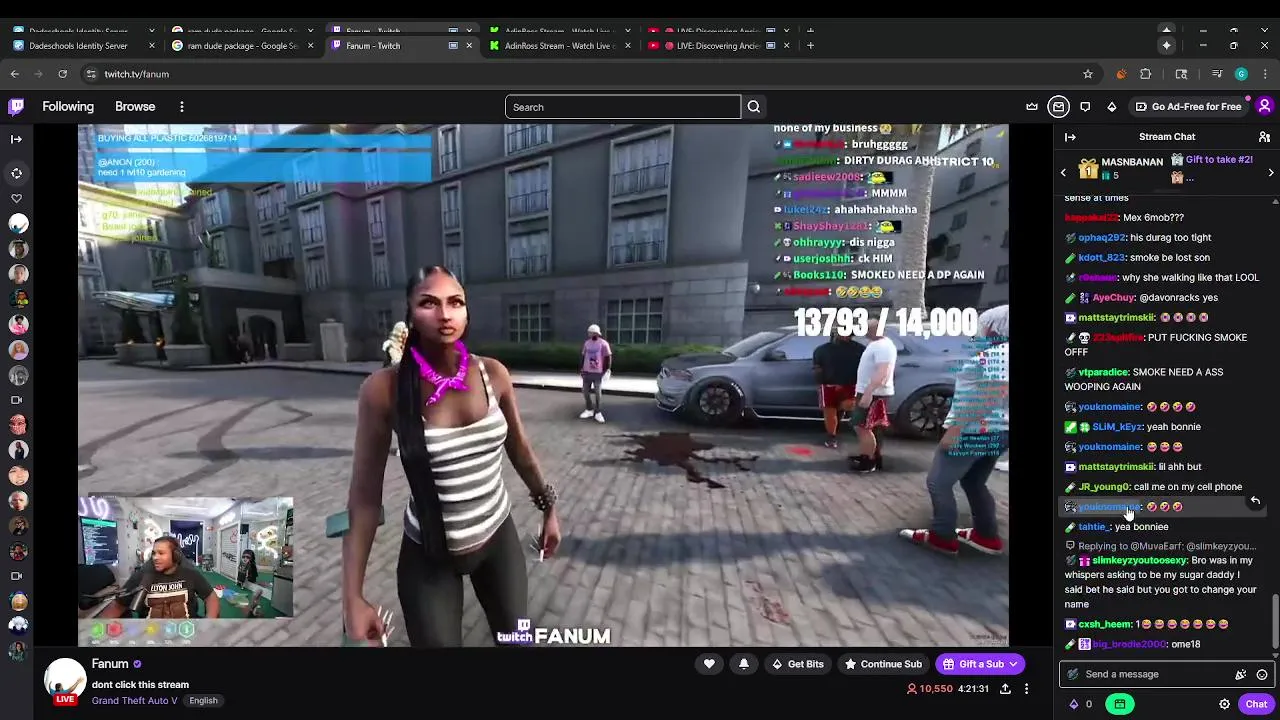1280x720 pixels.
Task: Click the search magnifier button
Action: click(x=754, y=107)
